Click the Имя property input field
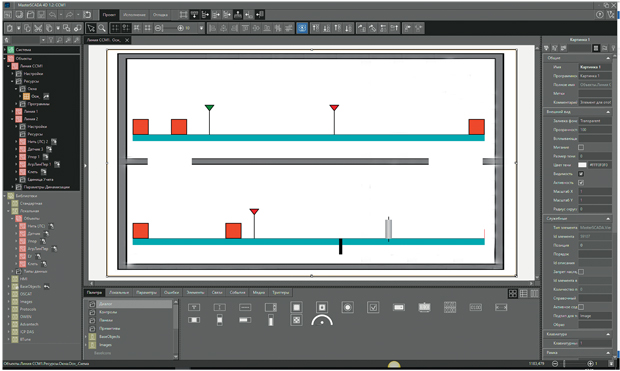Viewport: 620px width, 371px height. pos(595,67)
